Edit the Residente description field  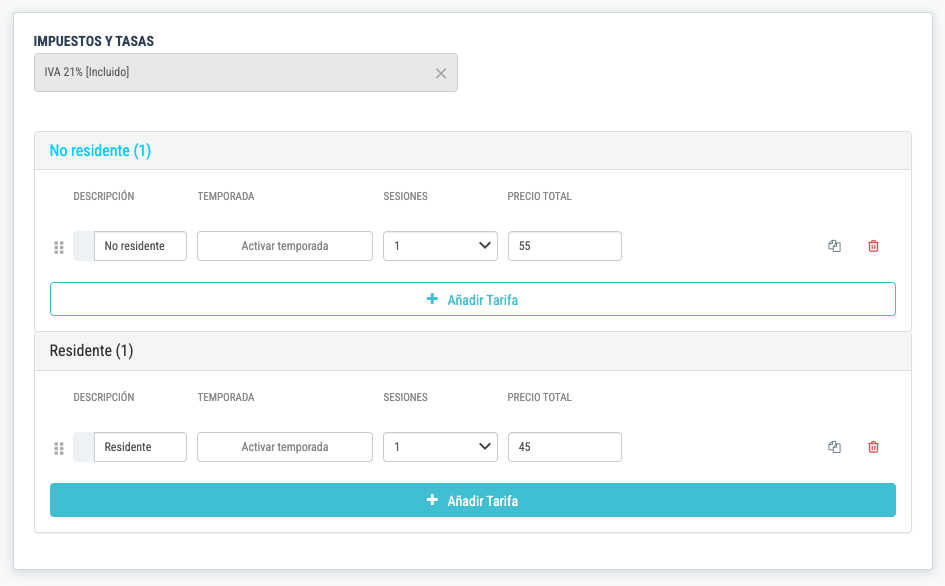[140, 447]
